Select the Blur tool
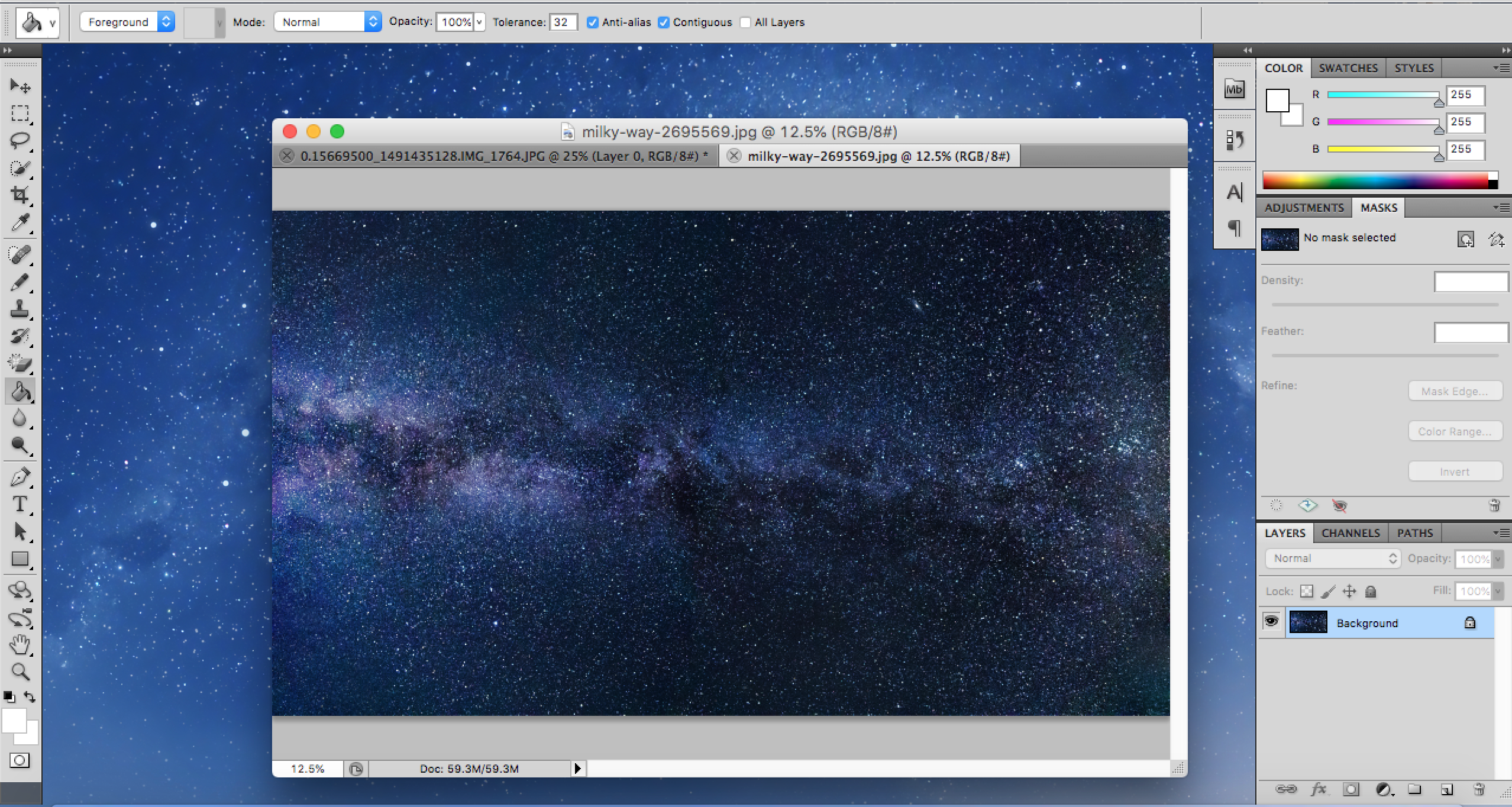Screen dimensions: 1512x807 click(x=20, y=418)
